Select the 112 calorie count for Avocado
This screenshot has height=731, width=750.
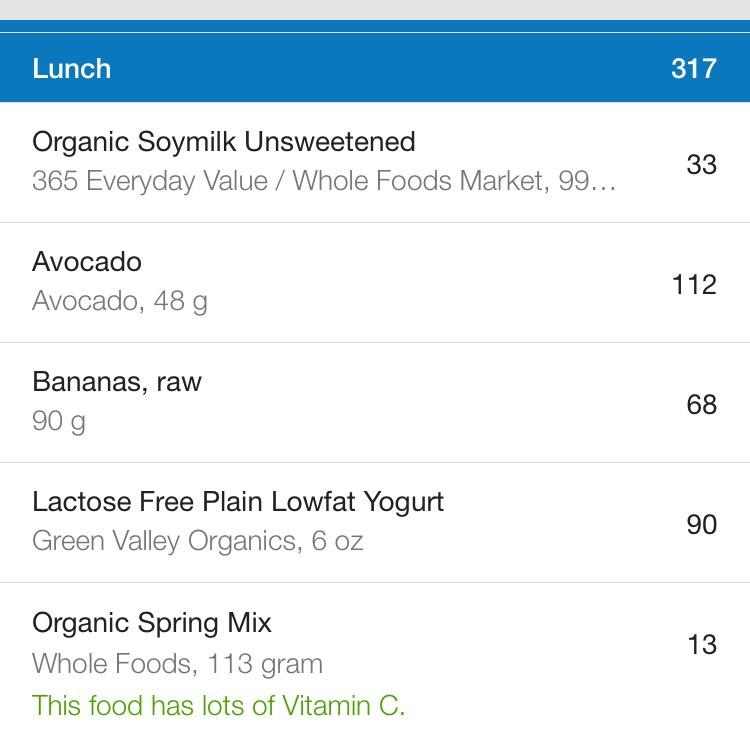pyautogui.click(x=694, y=285)
